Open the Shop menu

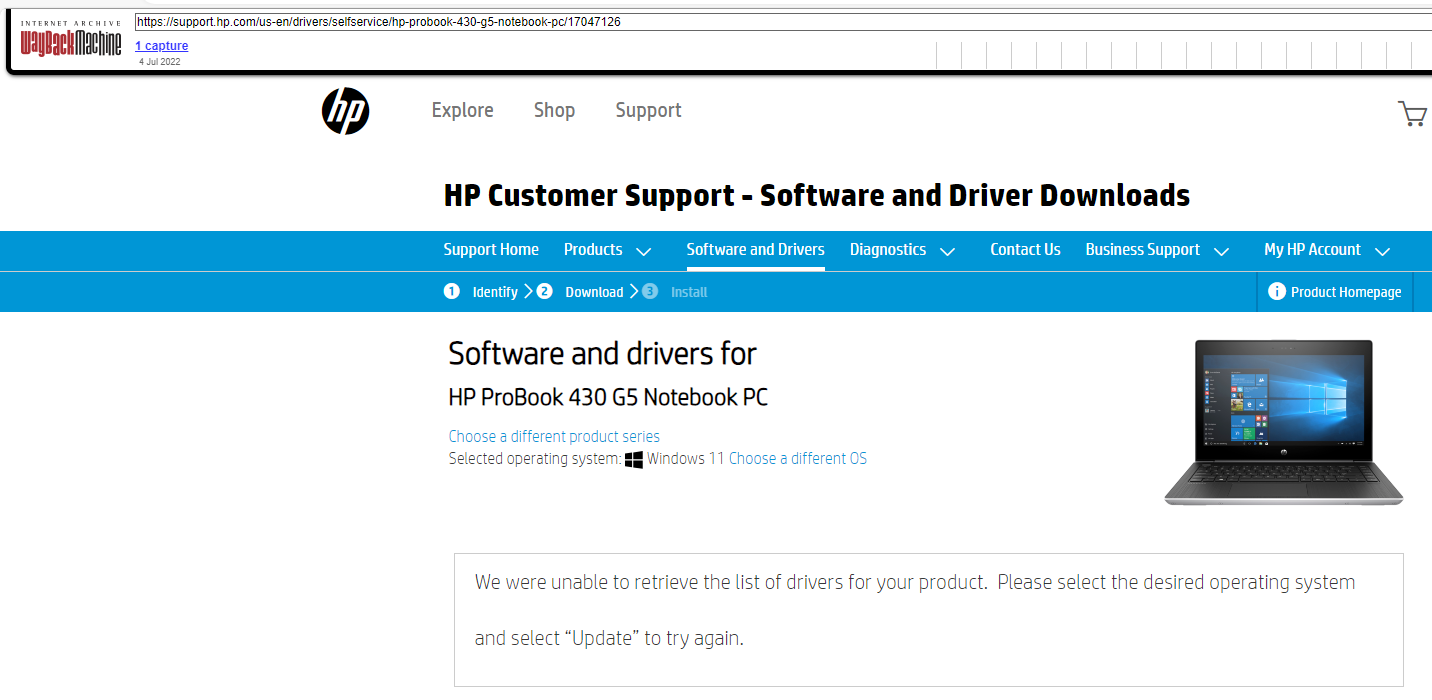pyautogui.click(x=554, y=110)
